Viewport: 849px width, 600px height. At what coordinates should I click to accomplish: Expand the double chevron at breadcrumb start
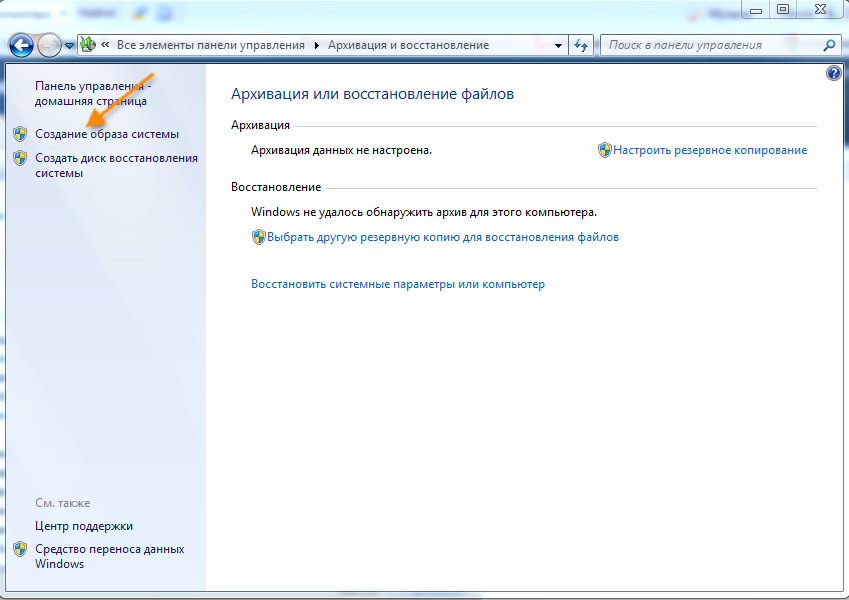point(105,45)
